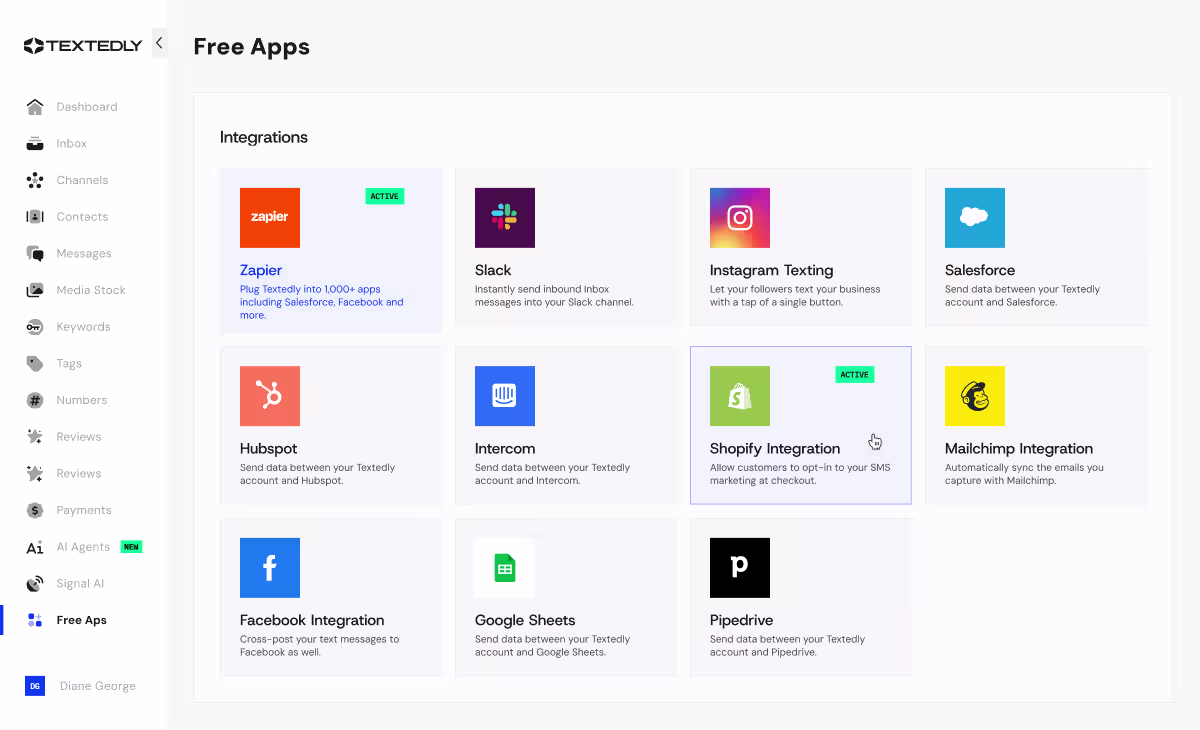Viewport: 1200px width, 730px height.
Task: Open Instagram Texting title
Action: click(771, 270)
